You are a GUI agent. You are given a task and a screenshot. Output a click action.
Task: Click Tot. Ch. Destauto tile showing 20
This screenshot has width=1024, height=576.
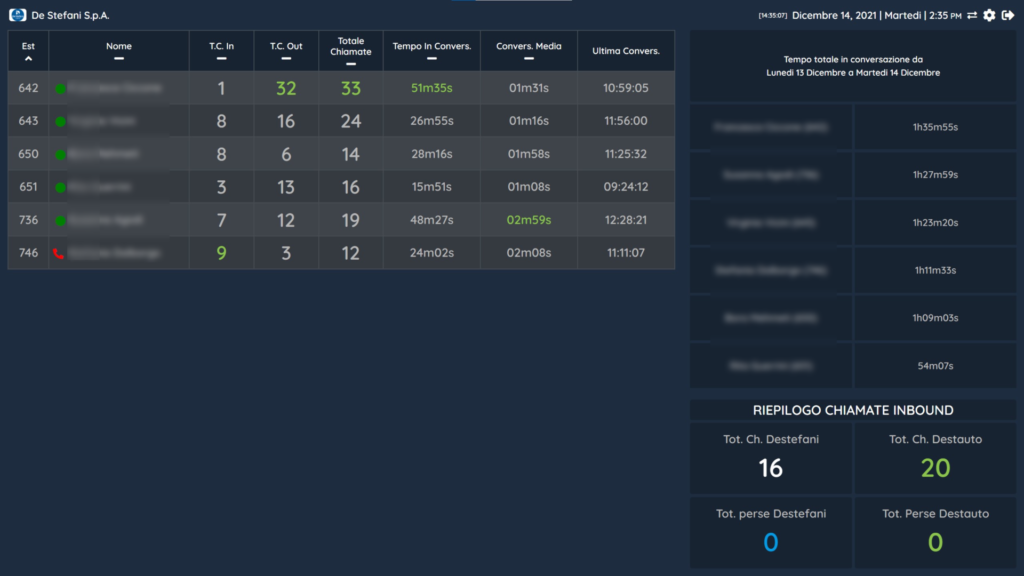tap(935, 458)
